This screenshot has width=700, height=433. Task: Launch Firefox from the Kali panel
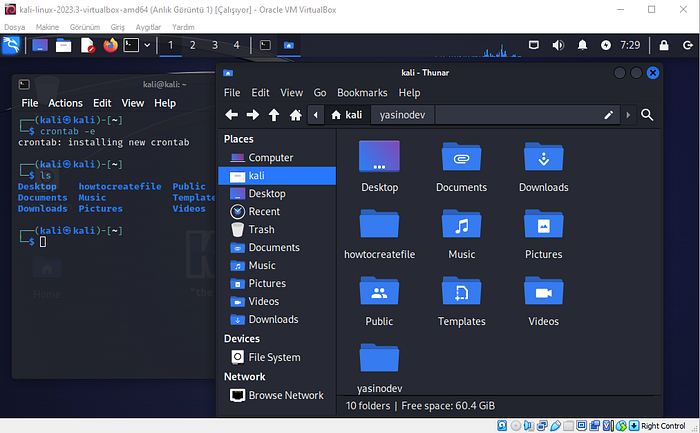click(110, 45)
